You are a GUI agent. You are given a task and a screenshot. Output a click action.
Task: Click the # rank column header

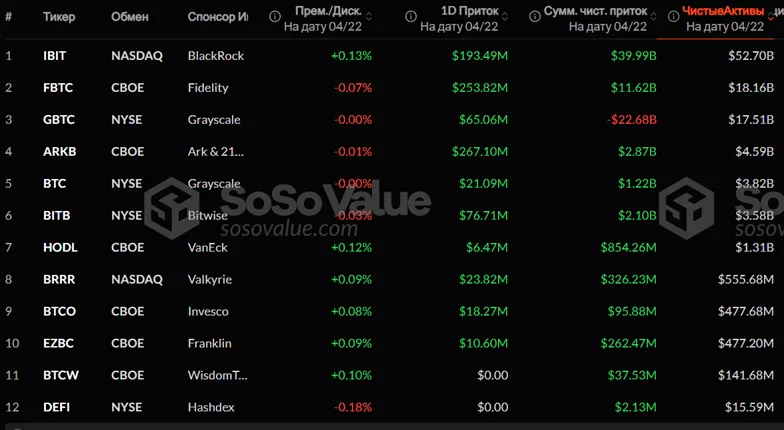[x=9, y=17]
